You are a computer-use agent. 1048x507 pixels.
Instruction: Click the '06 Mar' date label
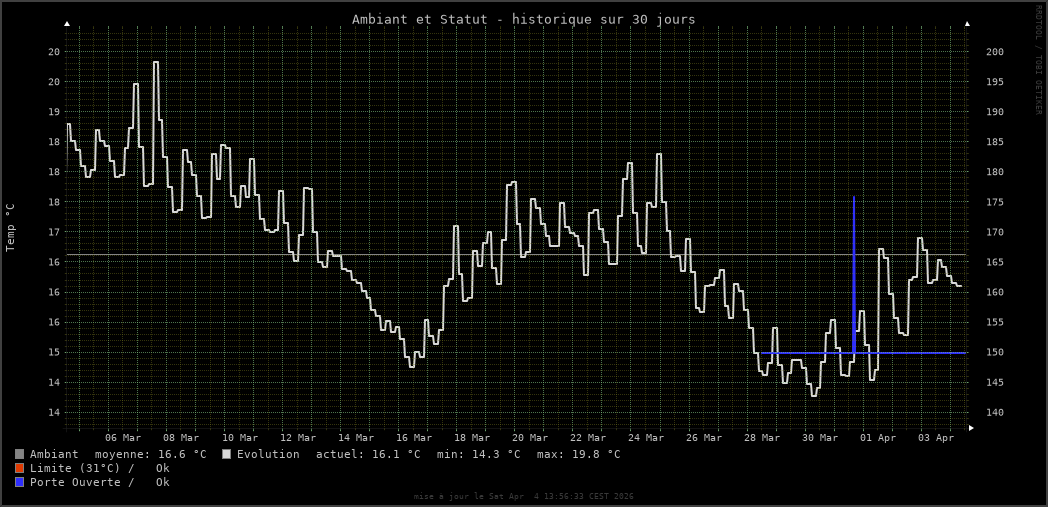click(123, 438)
